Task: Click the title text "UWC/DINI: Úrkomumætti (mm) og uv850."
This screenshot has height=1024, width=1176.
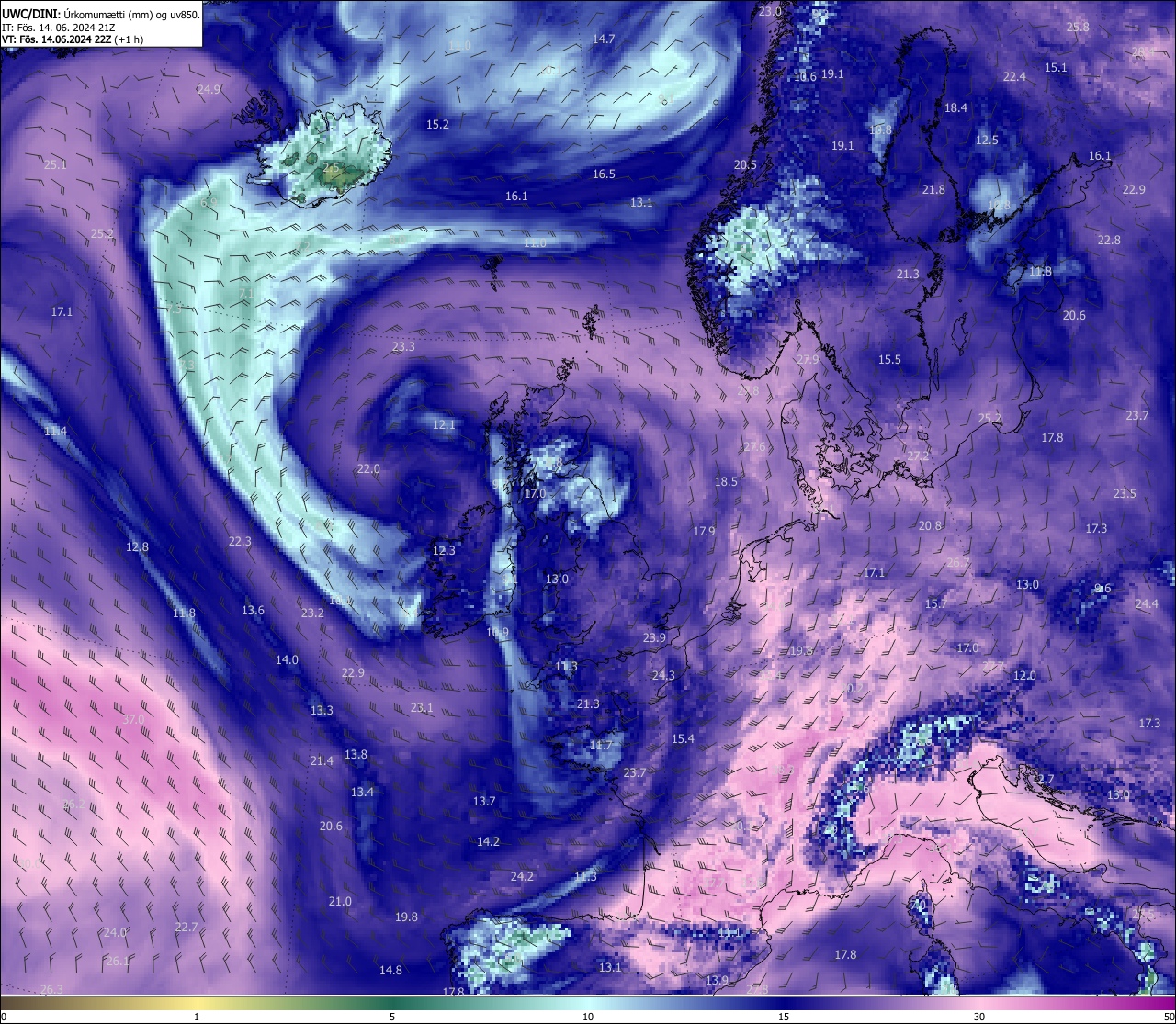Action: point(100,15)
